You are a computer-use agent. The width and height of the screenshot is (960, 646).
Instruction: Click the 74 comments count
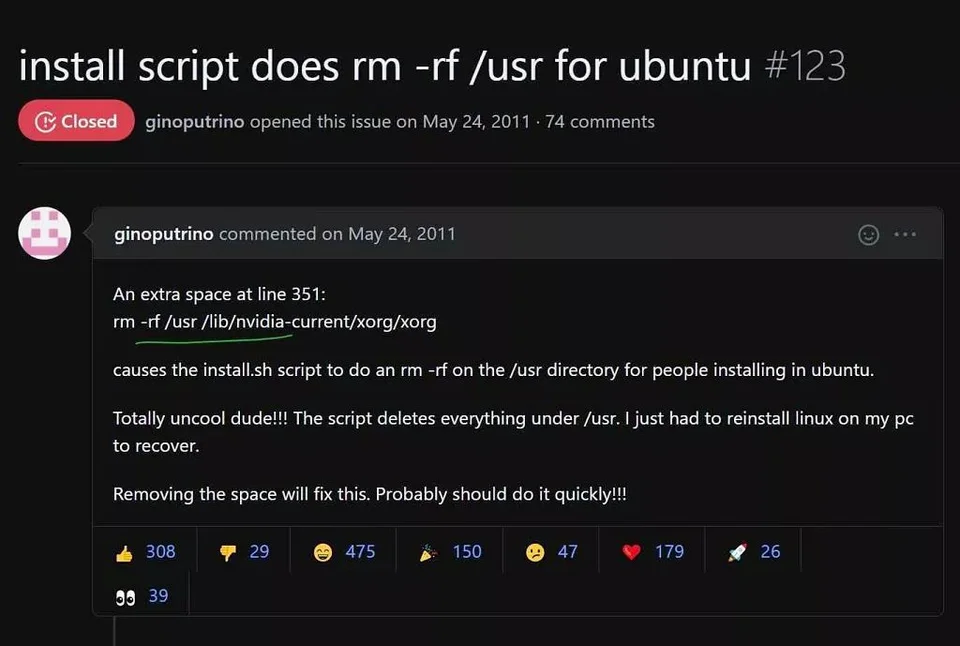tap(600, 122)
